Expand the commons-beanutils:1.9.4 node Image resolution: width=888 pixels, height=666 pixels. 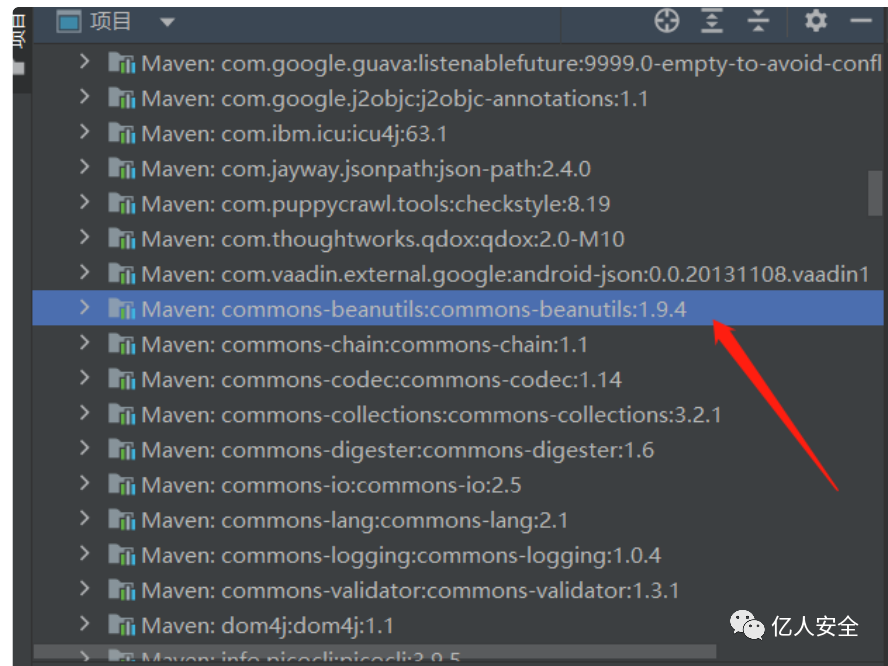point(84,307)
